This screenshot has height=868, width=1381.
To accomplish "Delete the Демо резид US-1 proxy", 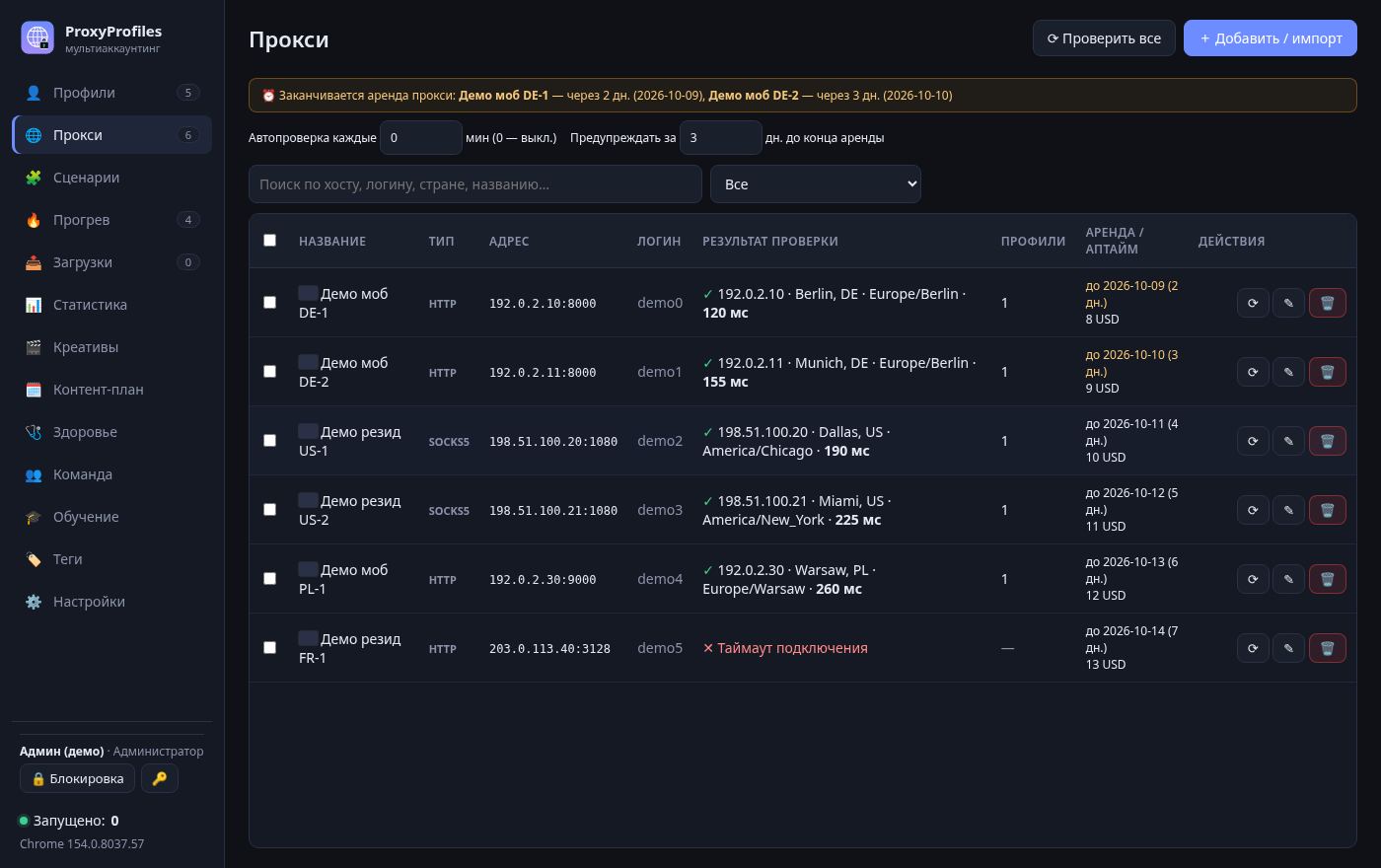I will tap(1327, 441).
